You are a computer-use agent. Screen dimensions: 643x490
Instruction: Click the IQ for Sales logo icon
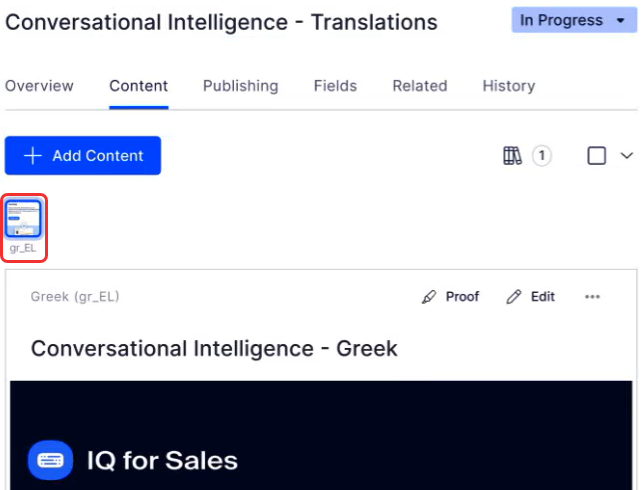click(x=50, y=461)
